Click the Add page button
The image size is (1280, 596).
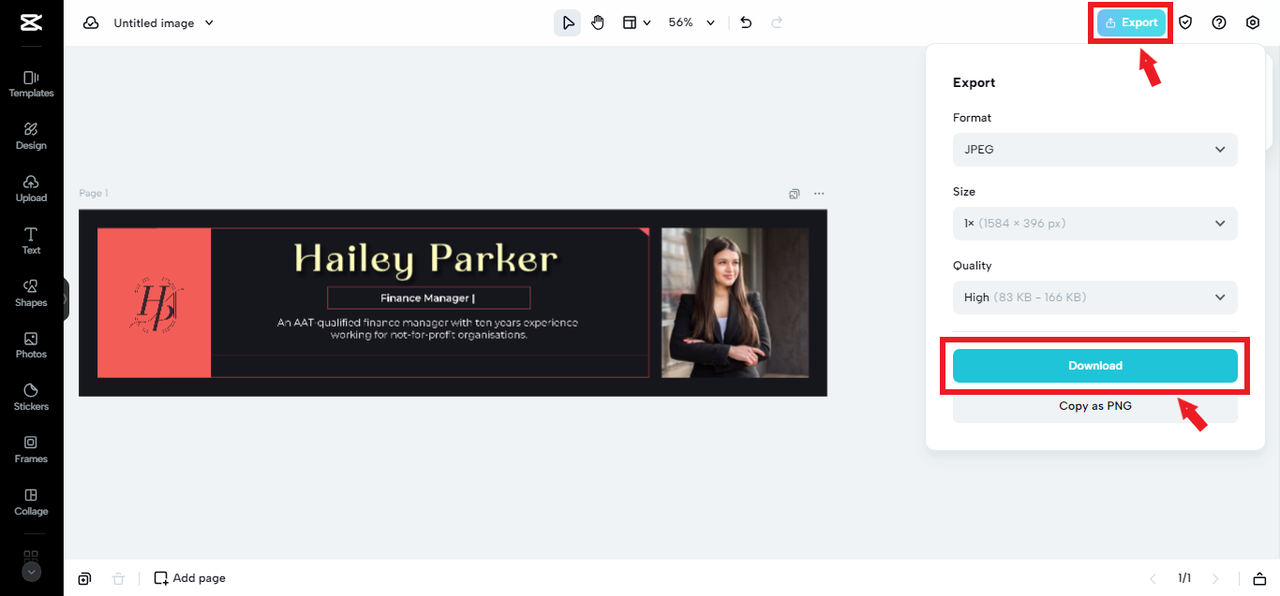click(189, 578)
